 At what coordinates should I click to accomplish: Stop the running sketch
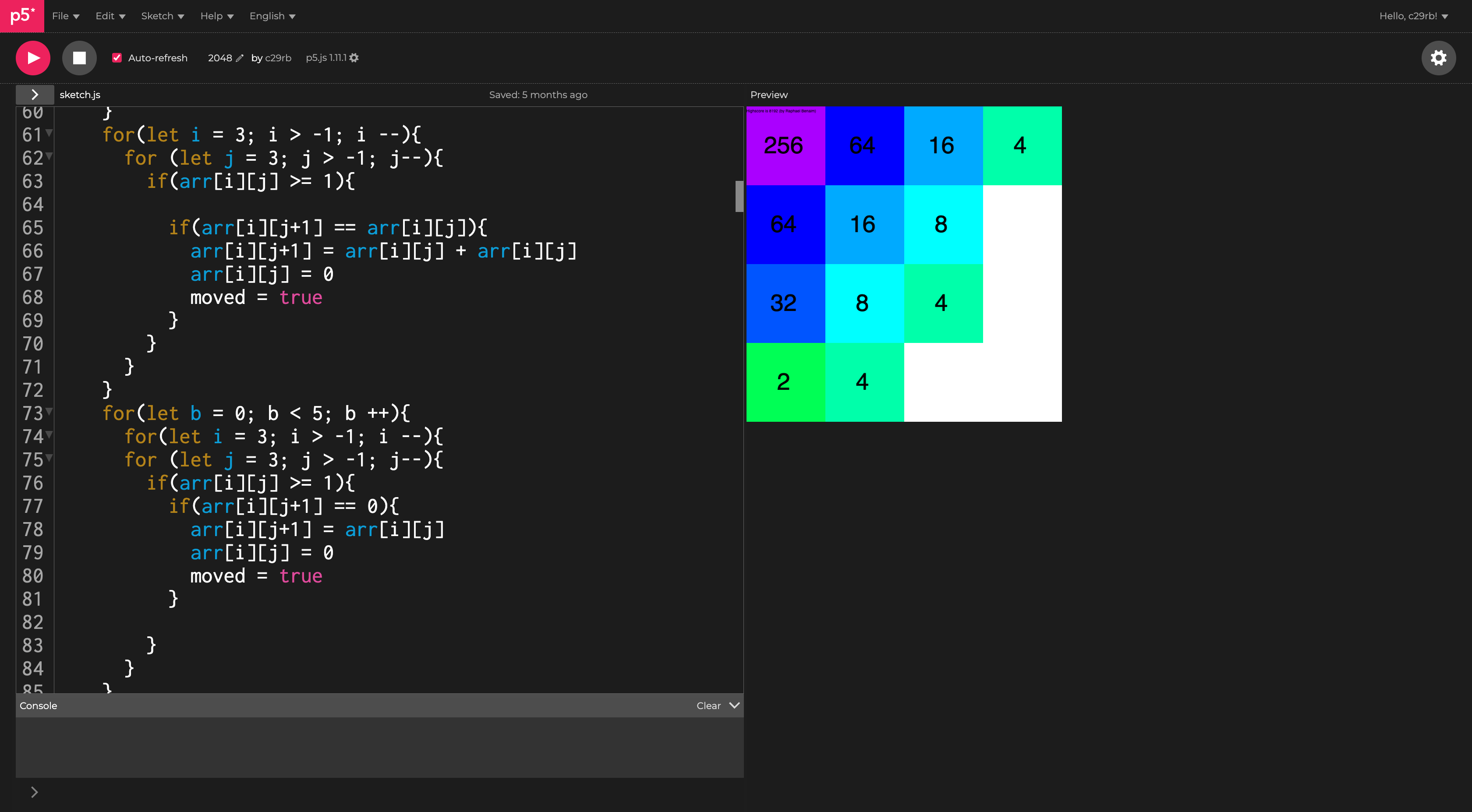pos(79,58)
